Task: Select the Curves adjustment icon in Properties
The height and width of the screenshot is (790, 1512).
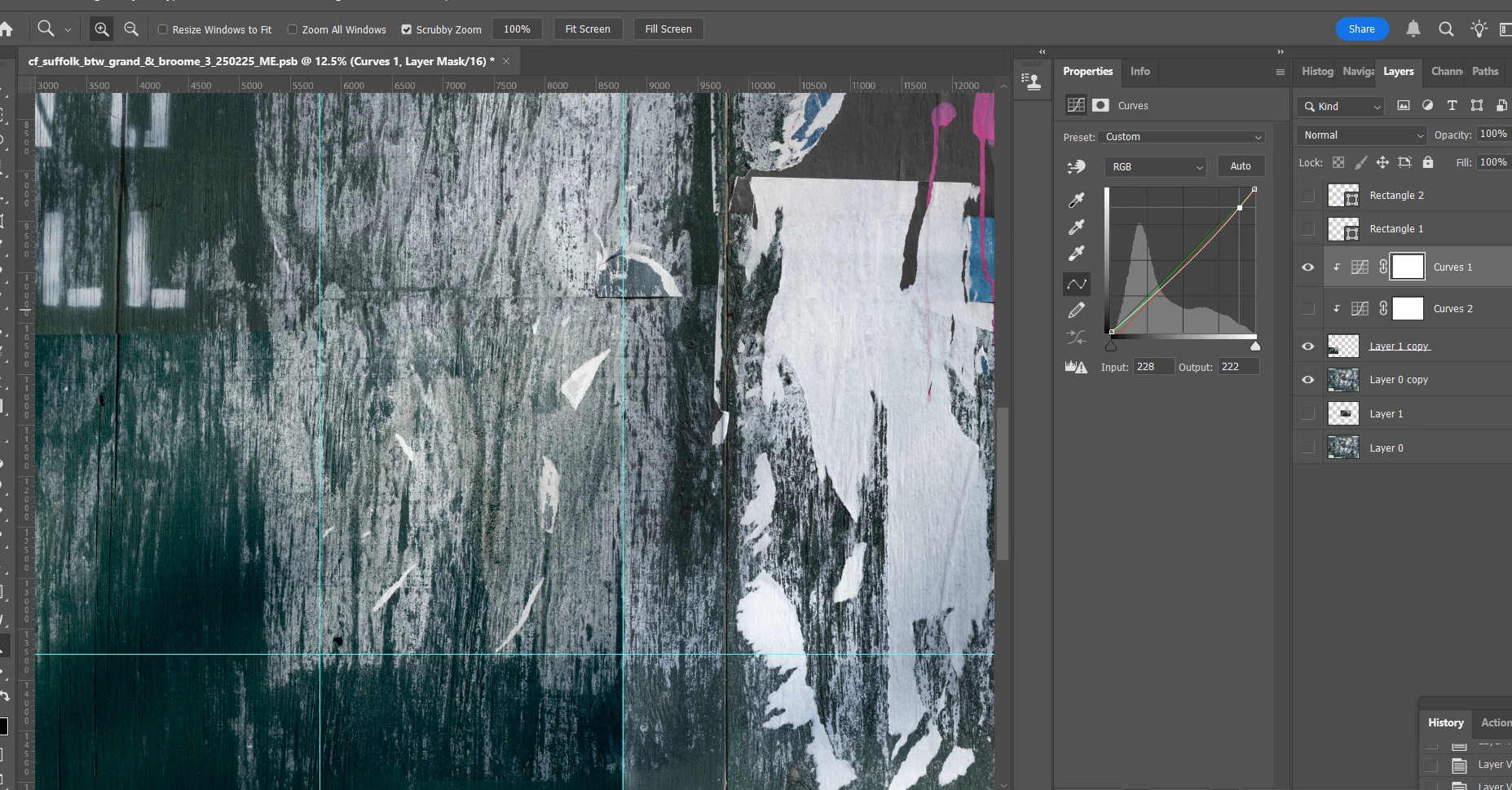Action: (x=1076, y=105)
